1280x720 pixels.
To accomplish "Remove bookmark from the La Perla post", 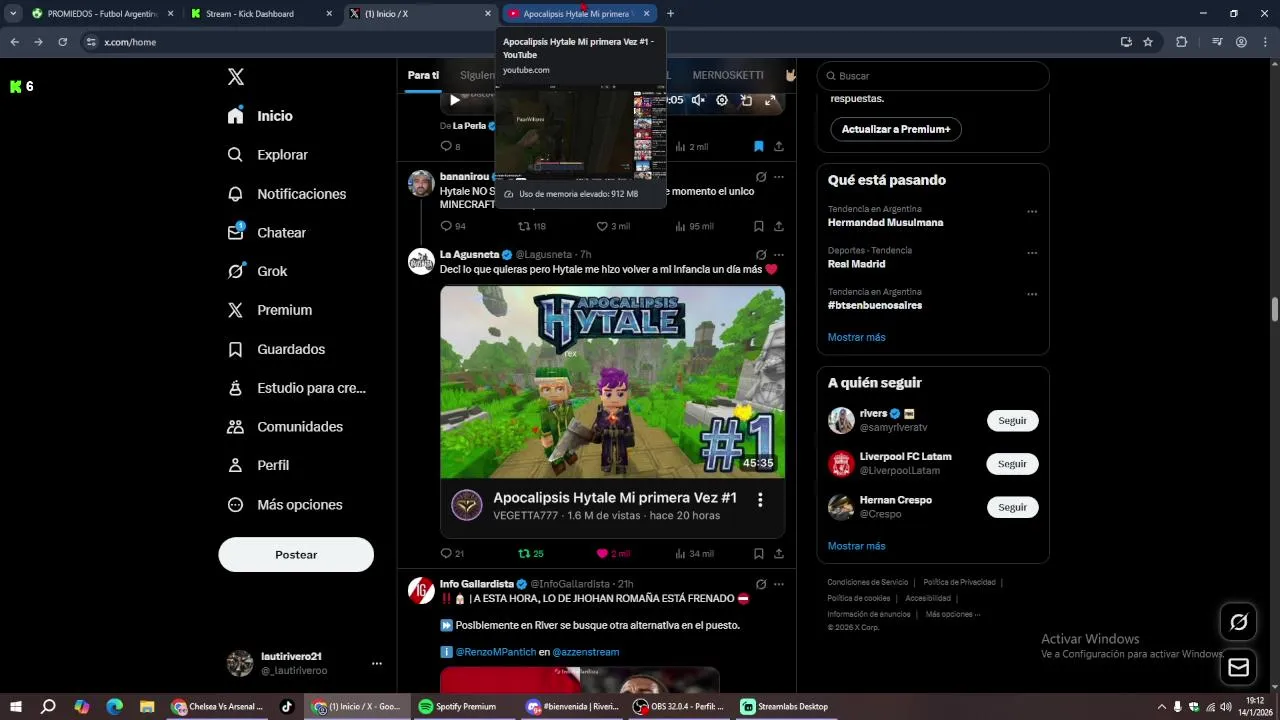I will 759,146.
